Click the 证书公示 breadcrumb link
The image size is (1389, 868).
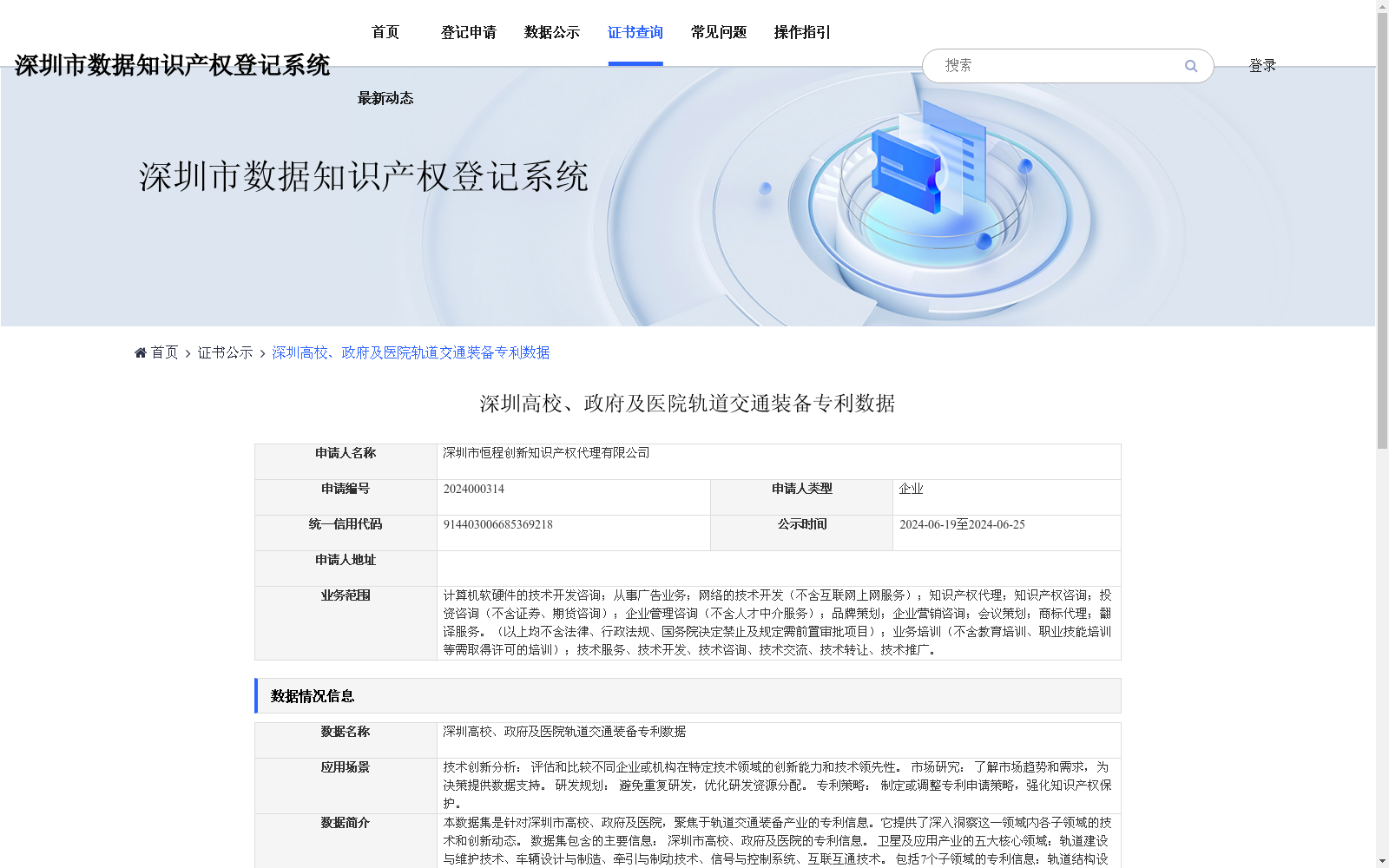(x=223, y=352)
